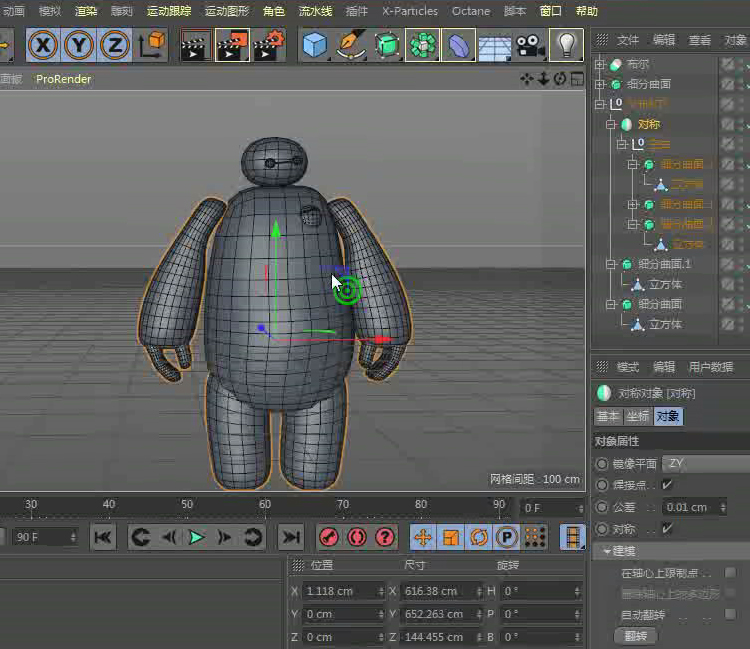Collapse the 建模 section
Viewport: 750px width, 649px height.
click(607, 551)
